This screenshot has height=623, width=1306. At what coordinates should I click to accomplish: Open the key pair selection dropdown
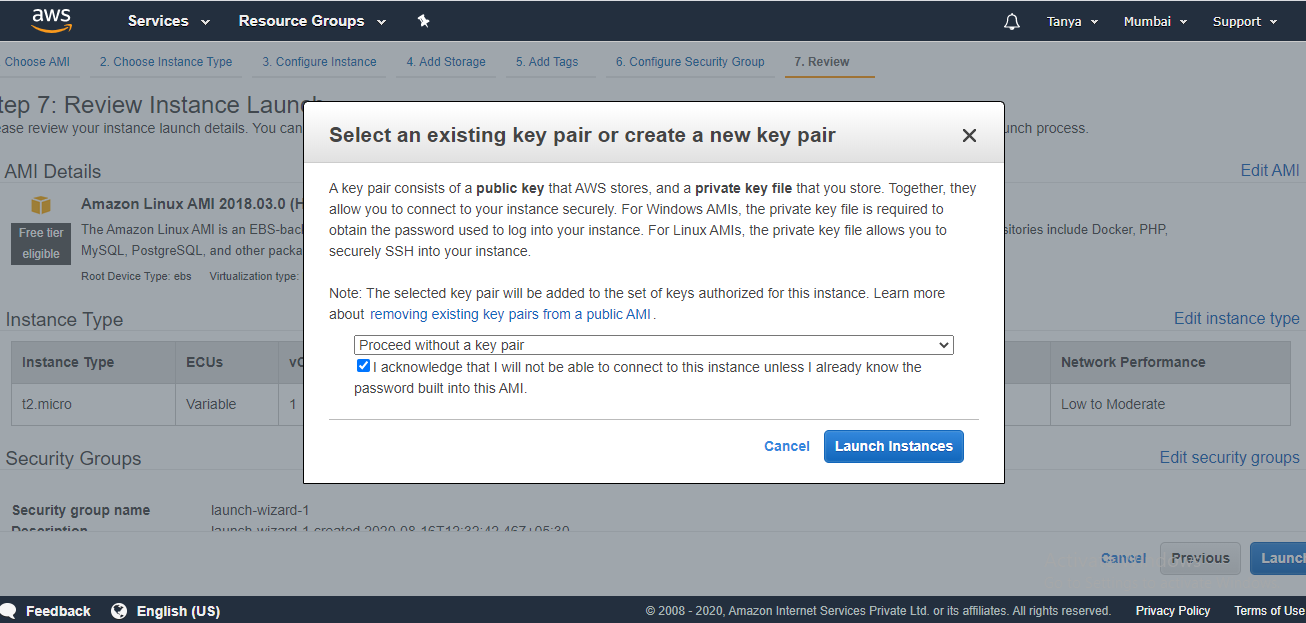tap(653, 345)
